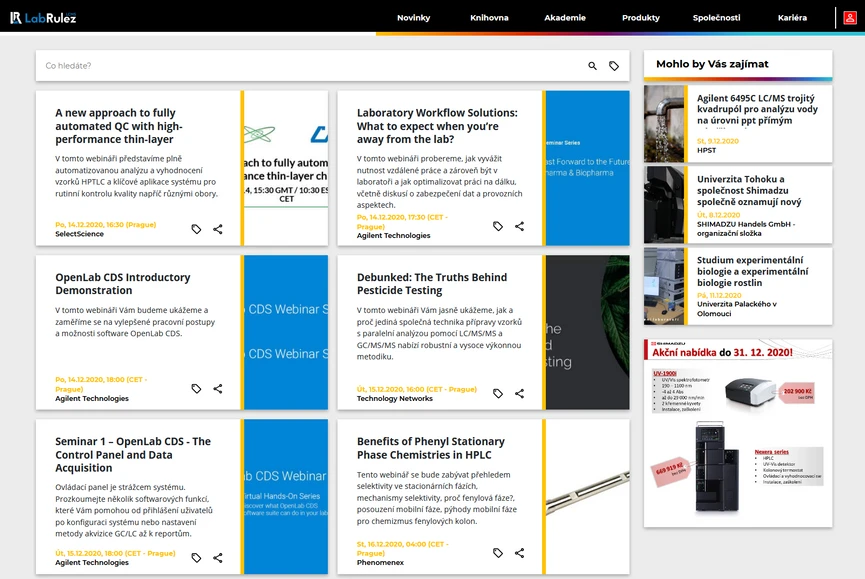The width and height of the screenshot is (865, 579).
Task: Click tag icon on Phenyl Stationary Phase card
Action: tap(498, 553)
